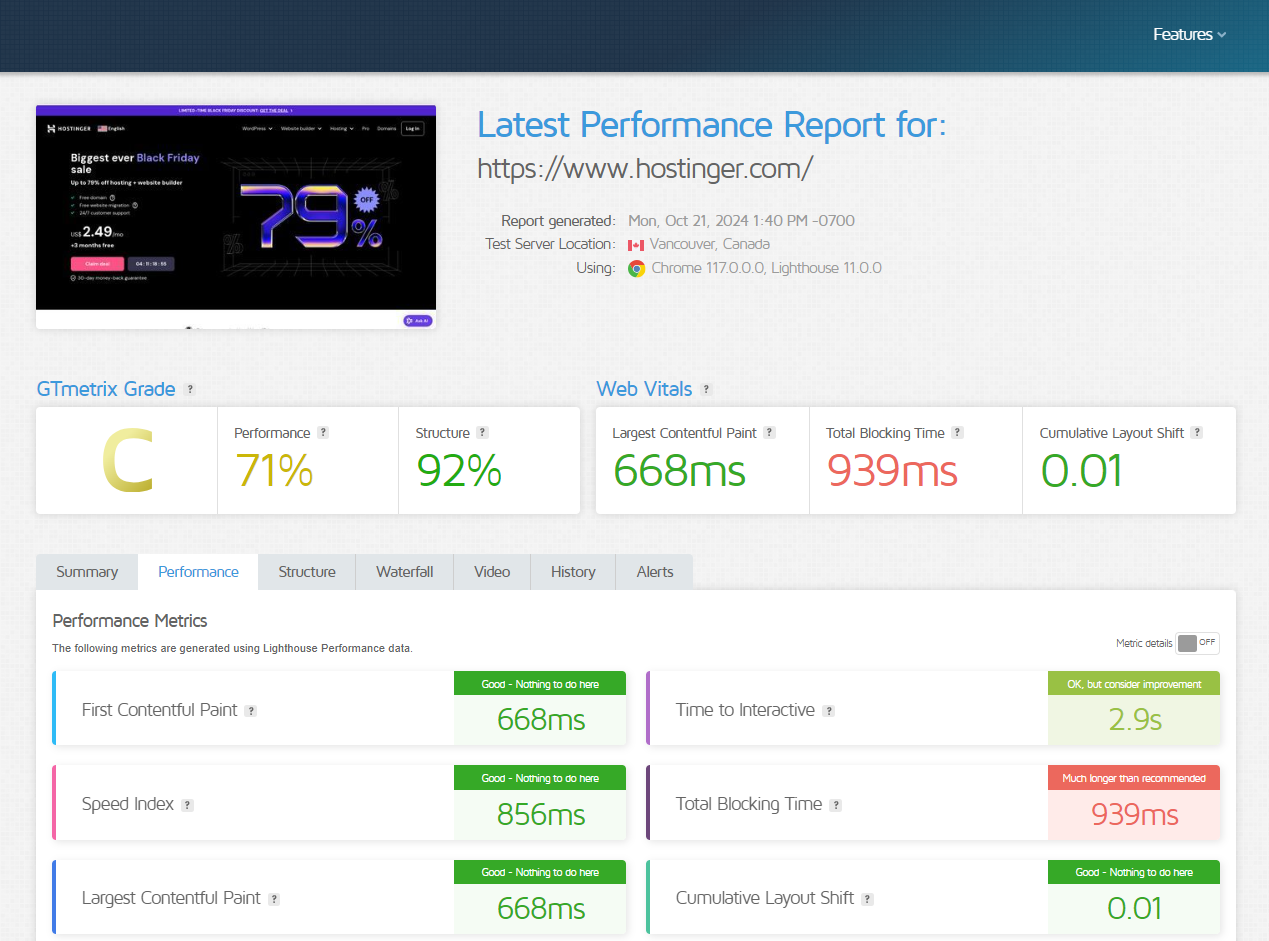The height and width of the screenshot is (941, 1269).
Task: Open the Structure score help disclosure
Action: (x=481, y=432)
